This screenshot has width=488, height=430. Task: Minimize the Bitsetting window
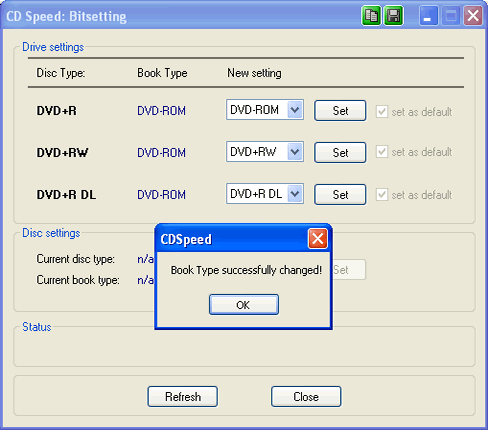point(428,16)
